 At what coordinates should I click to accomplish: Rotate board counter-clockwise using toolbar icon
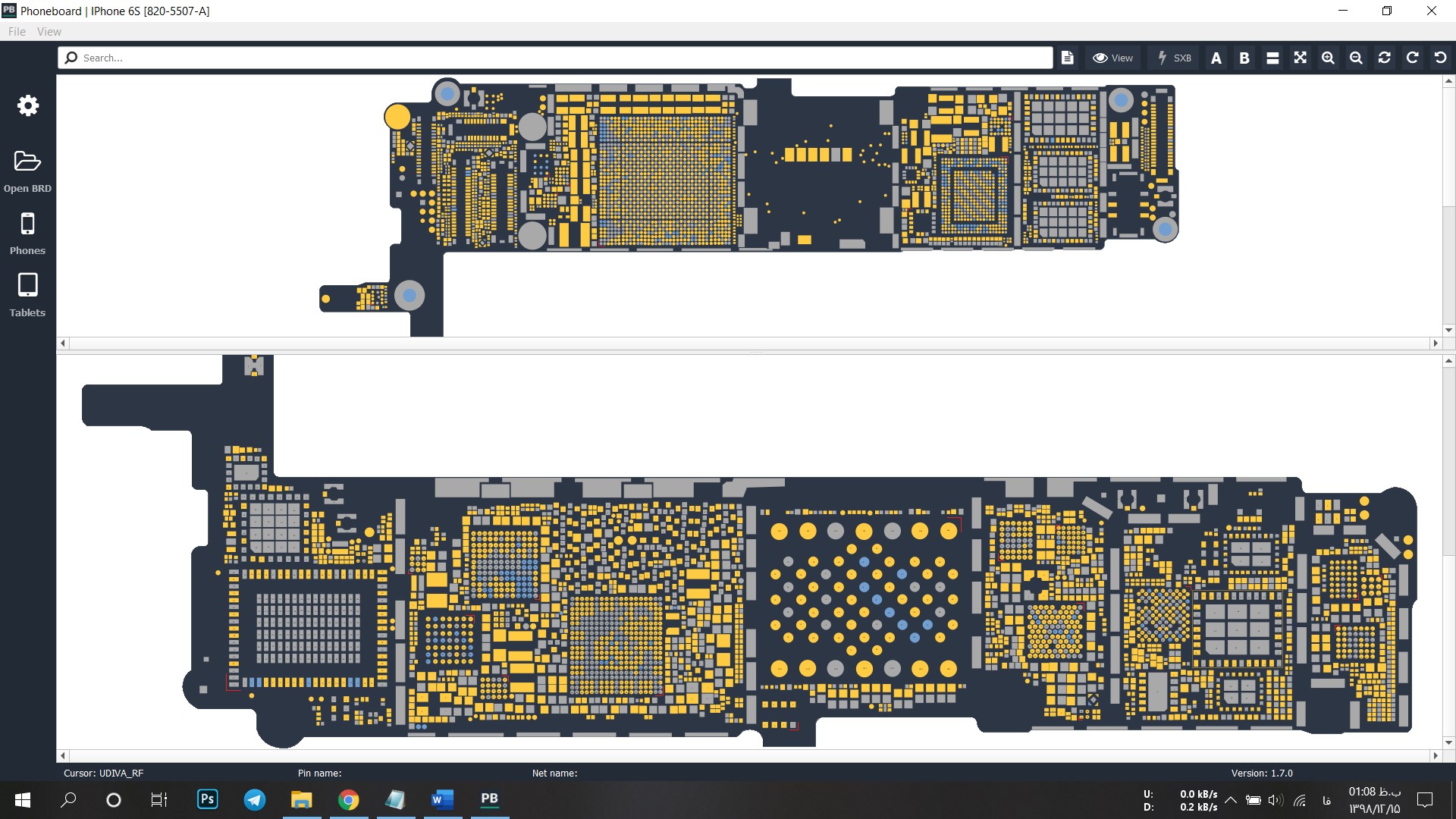[1440, 58]
